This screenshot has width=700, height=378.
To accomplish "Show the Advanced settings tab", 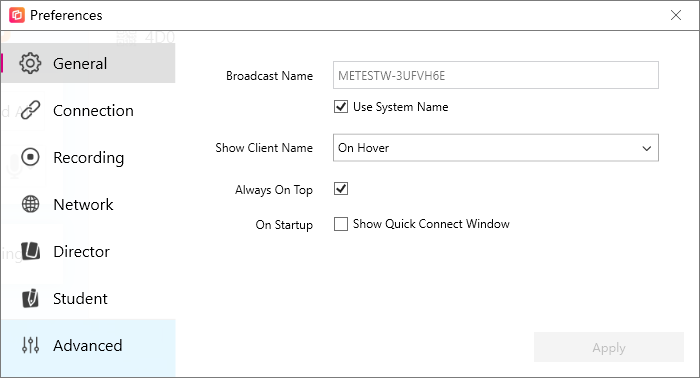I will pos(88,347).
